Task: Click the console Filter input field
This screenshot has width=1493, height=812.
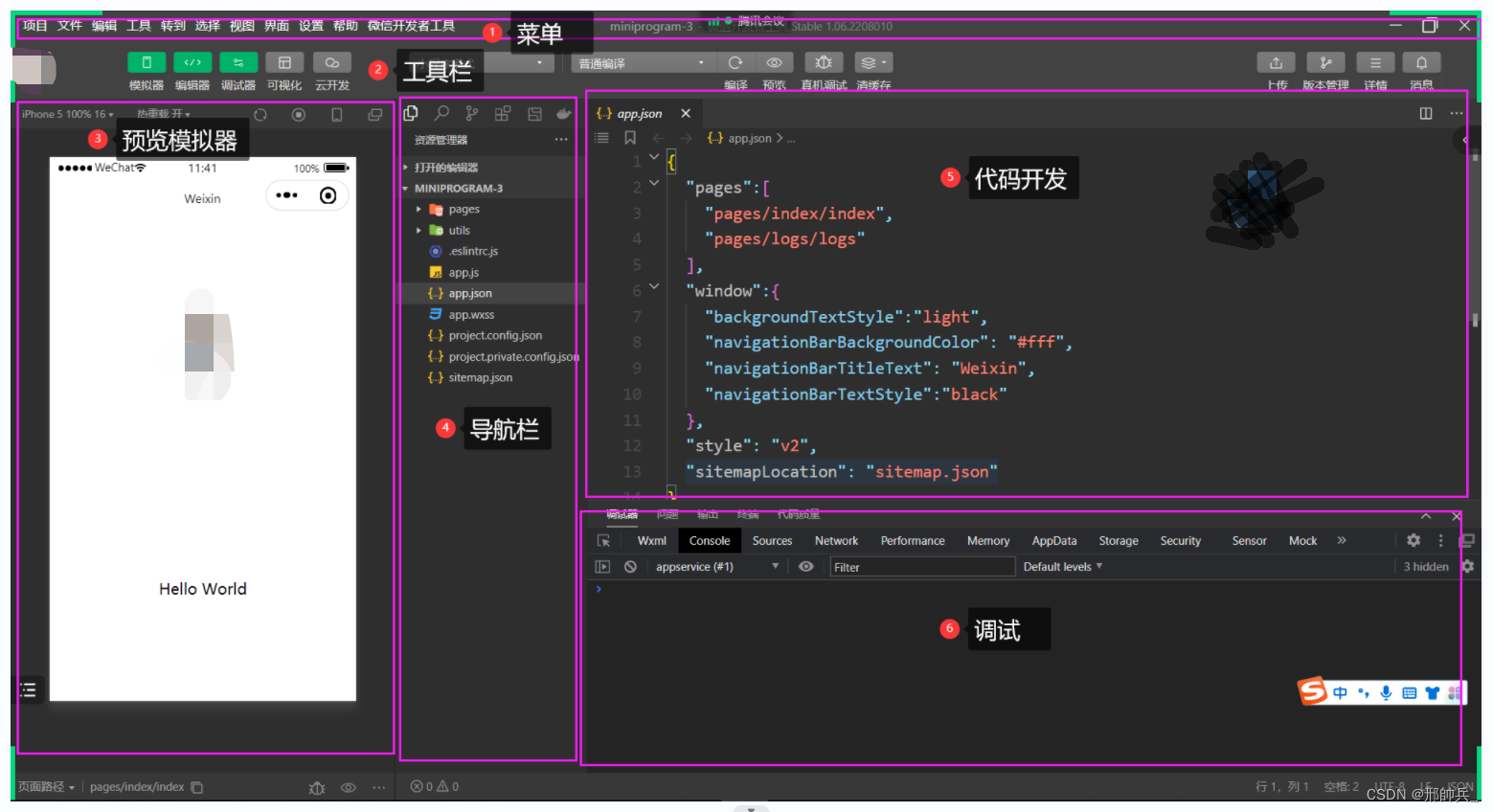Action: 921,567
